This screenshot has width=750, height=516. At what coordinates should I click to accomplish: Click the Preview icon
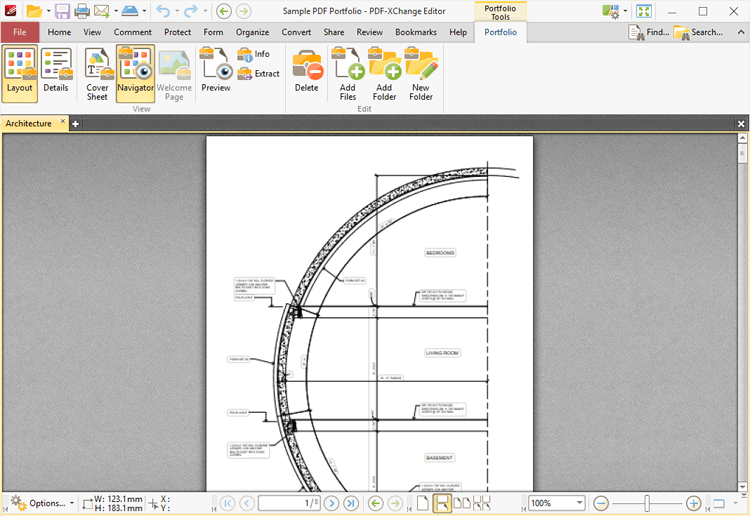click(215, 74)
